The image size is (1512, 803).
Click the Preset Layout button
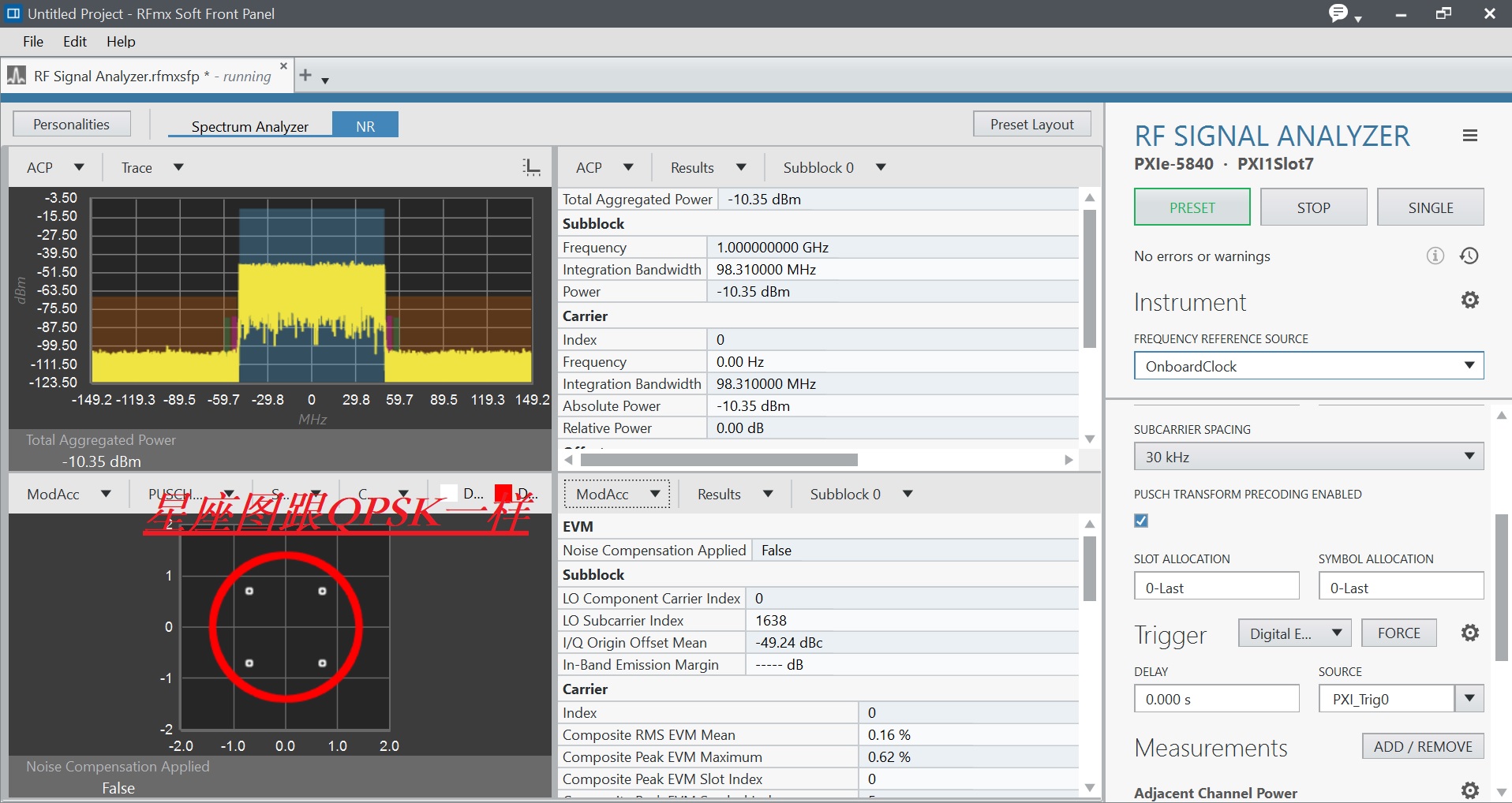pos(1031,124)
